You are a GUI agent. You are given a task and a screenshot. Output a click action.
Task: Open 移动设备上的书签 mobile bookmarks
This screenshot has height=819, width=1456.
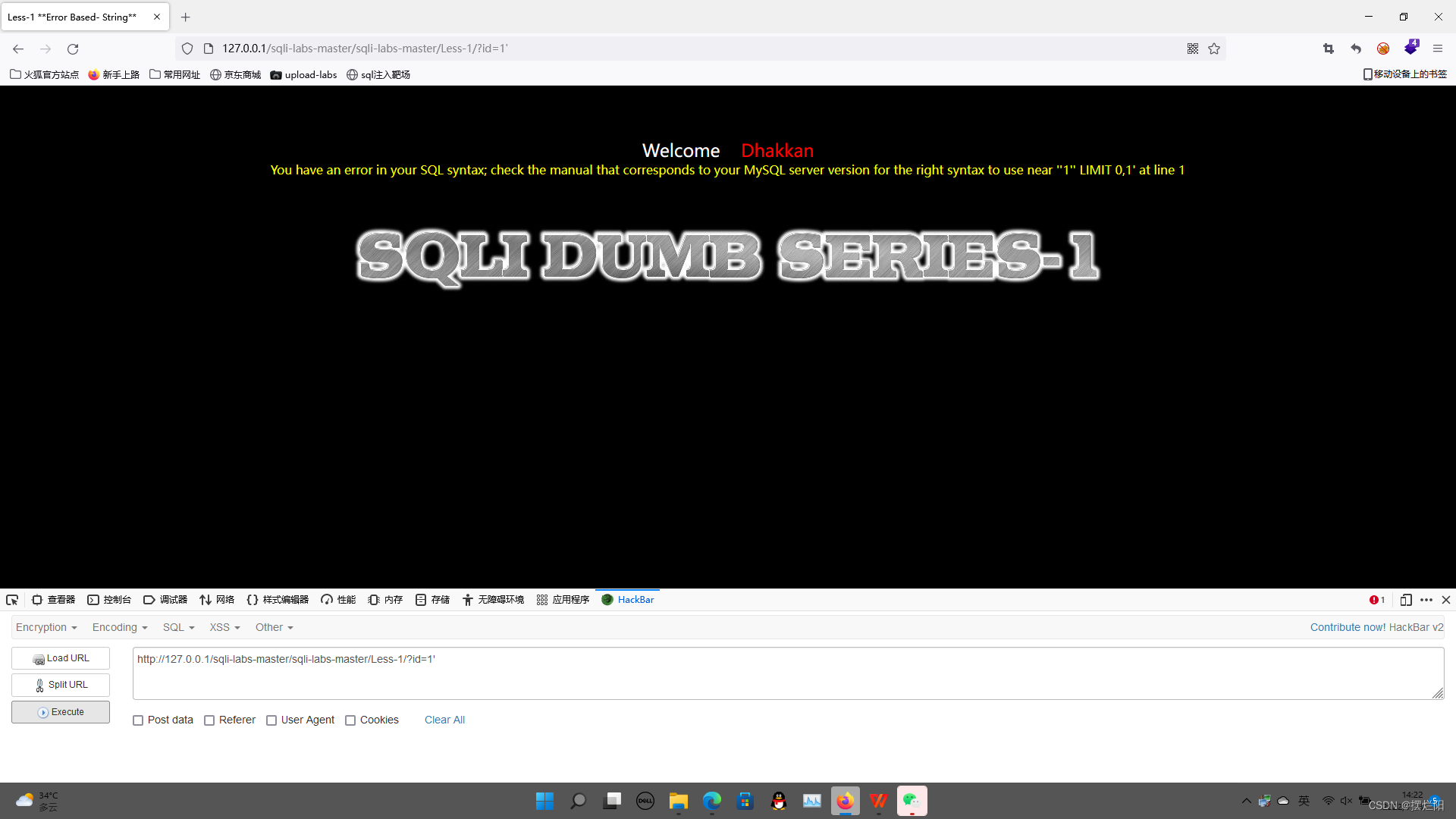1405,74
